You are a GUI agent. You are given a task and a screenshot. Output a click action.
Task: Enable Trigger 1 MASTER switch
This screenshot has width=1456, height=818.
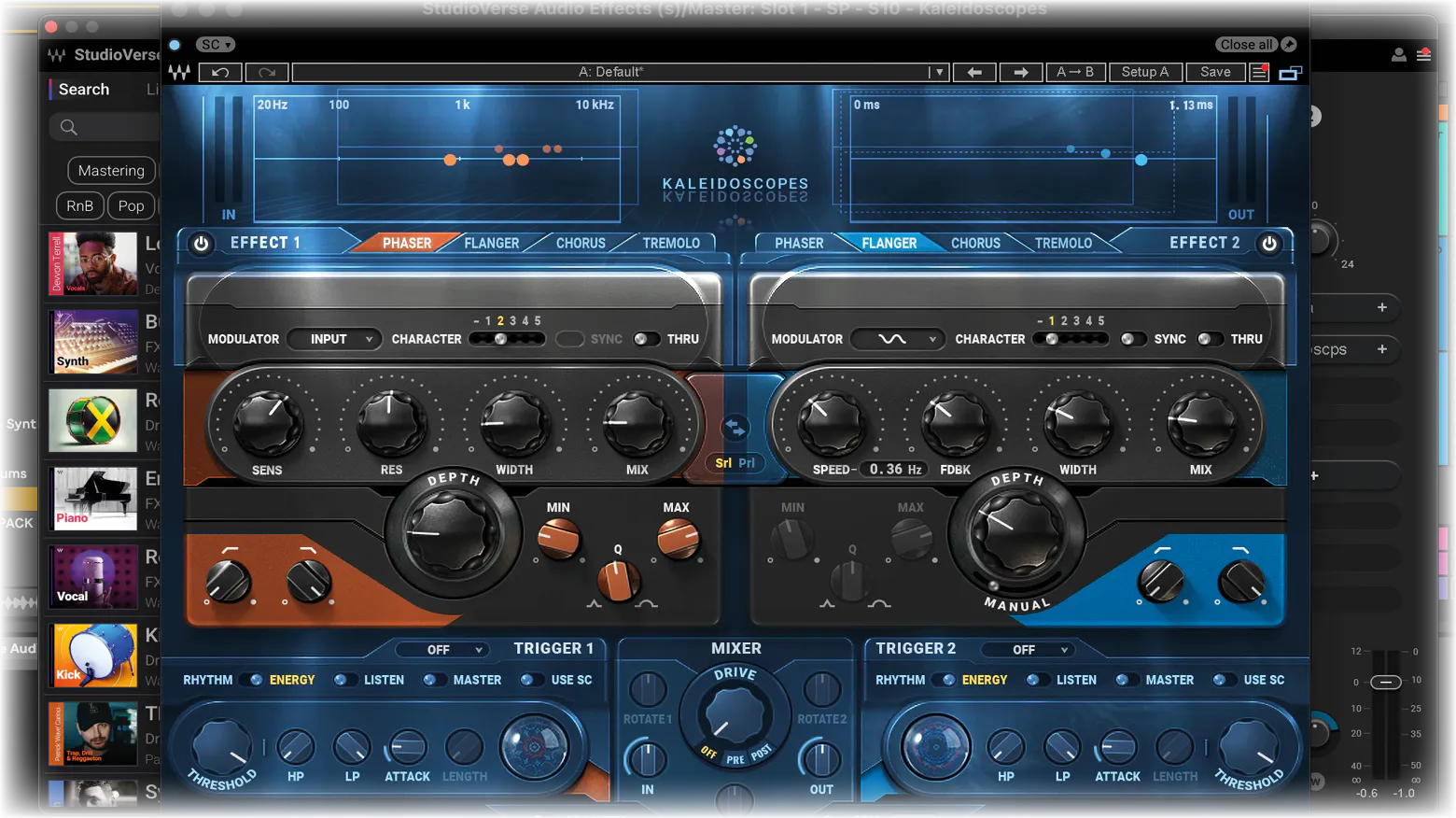coord(433,680)
